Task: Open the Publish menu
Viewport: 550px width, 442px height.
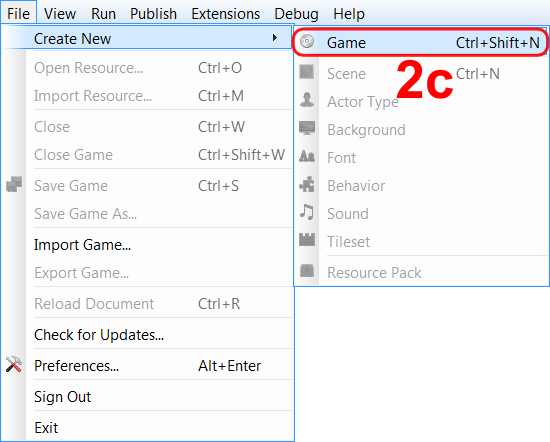Action: tap(153, 14)
